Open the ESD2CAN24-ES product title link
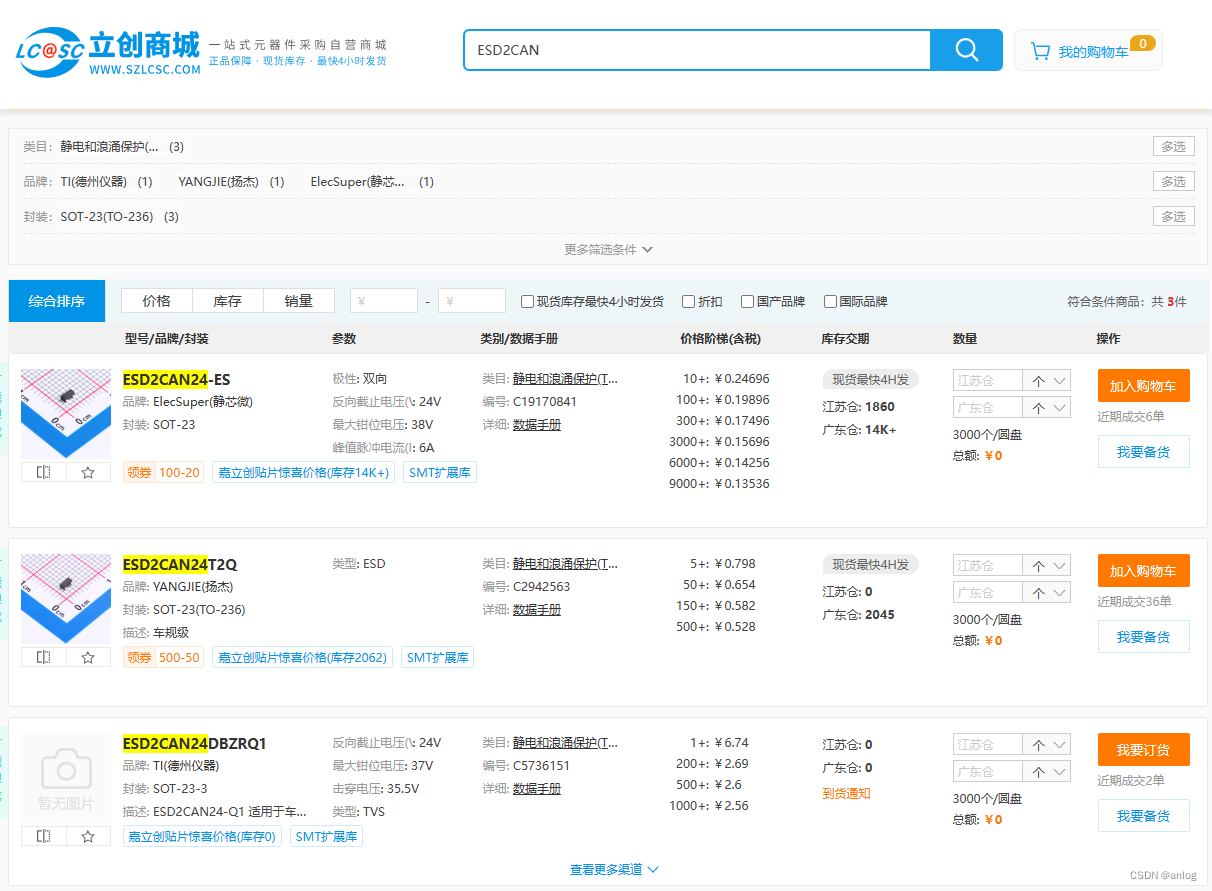This screenshot has height=891, width=1212. (x=177, y=380)
